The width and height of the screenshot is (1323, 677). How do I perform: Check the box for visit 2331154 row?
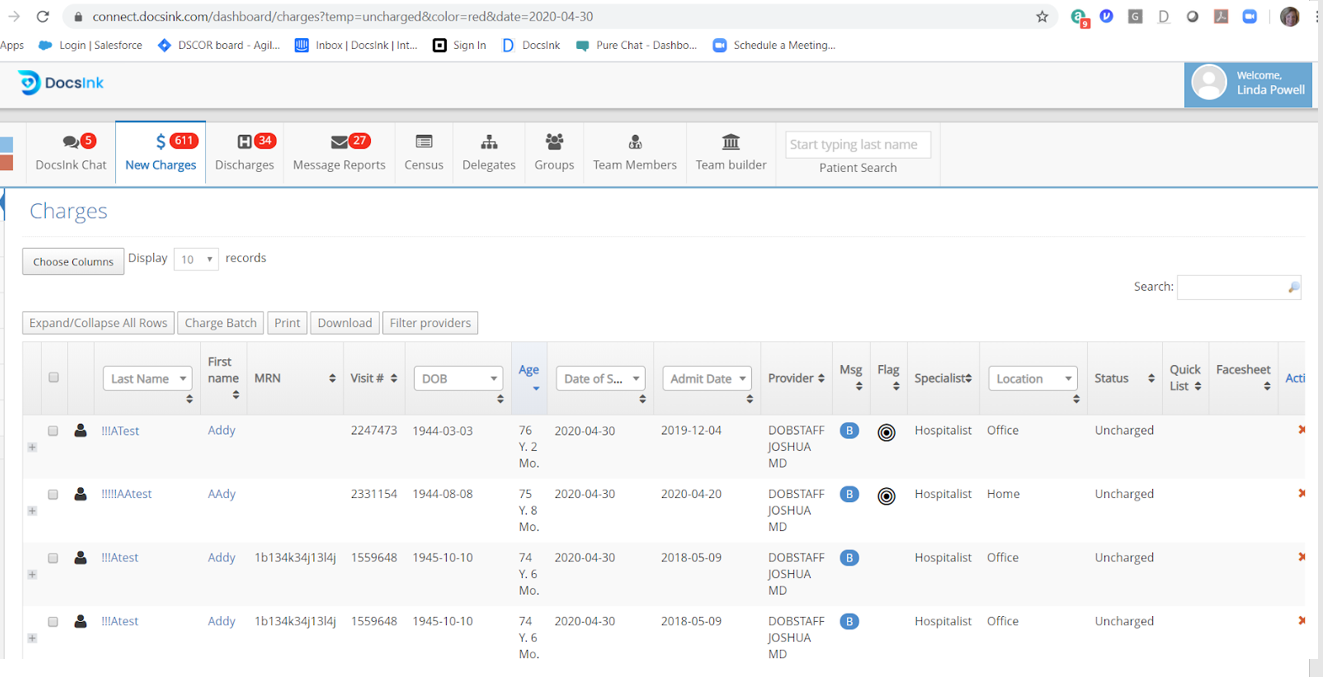53,495
